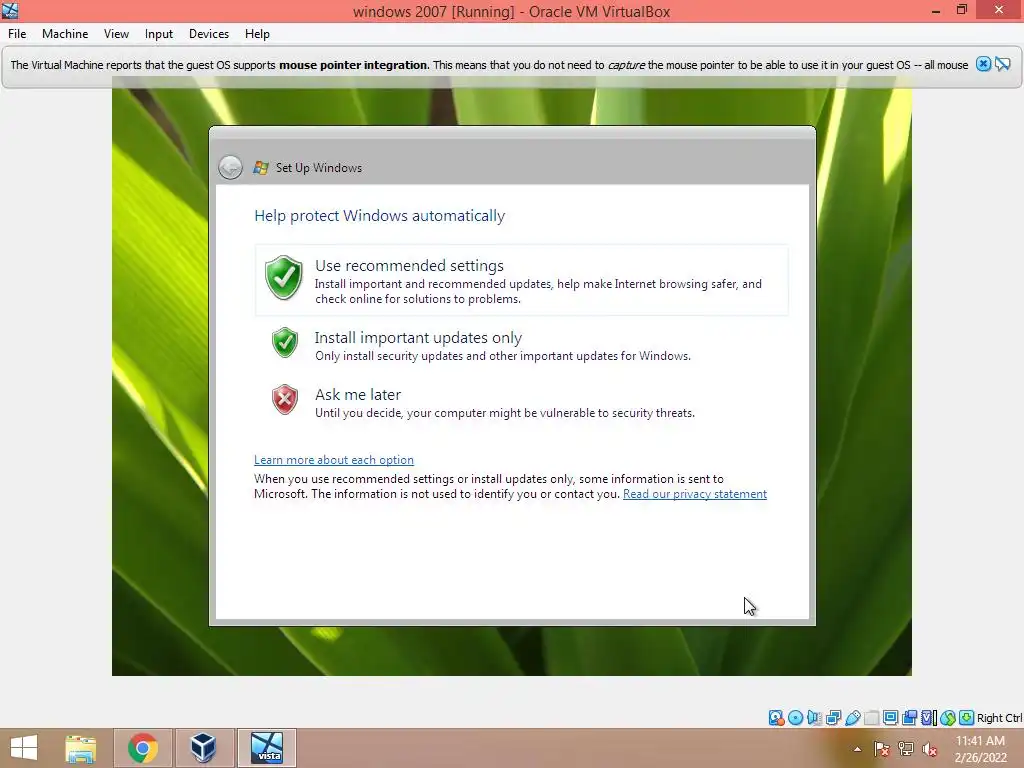
Task: Click the network tray icon
Action: [906, 749]
